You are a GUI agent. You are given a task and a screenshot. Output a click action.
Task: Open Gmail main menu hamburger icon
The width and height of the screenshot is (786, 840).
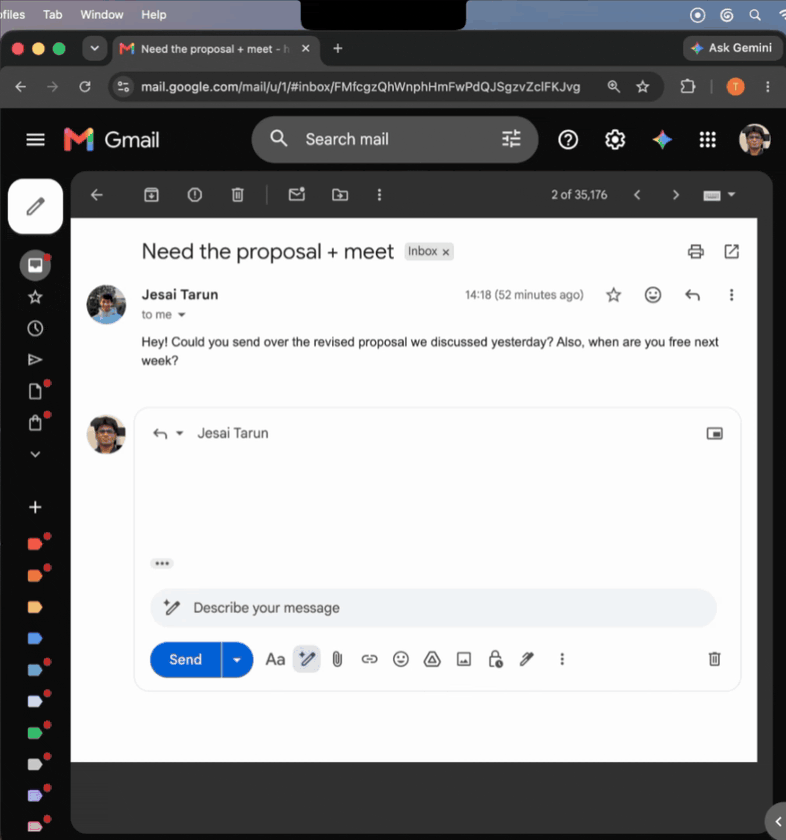click(x=35, y=140)
